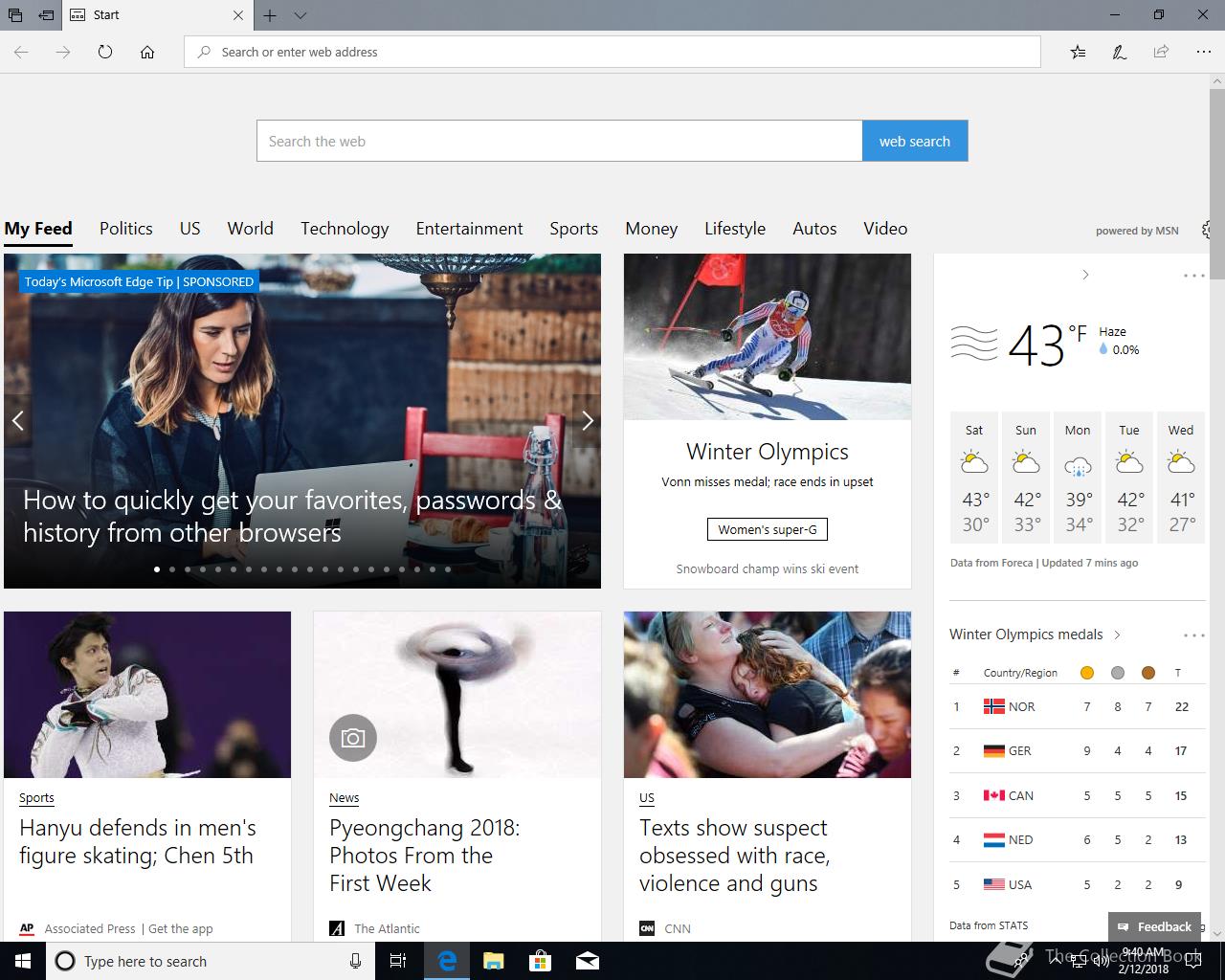The width and height of the screenshot is (1225, 980).
Task: Open medals card options ellipsis
Action: coord(1194,635)
